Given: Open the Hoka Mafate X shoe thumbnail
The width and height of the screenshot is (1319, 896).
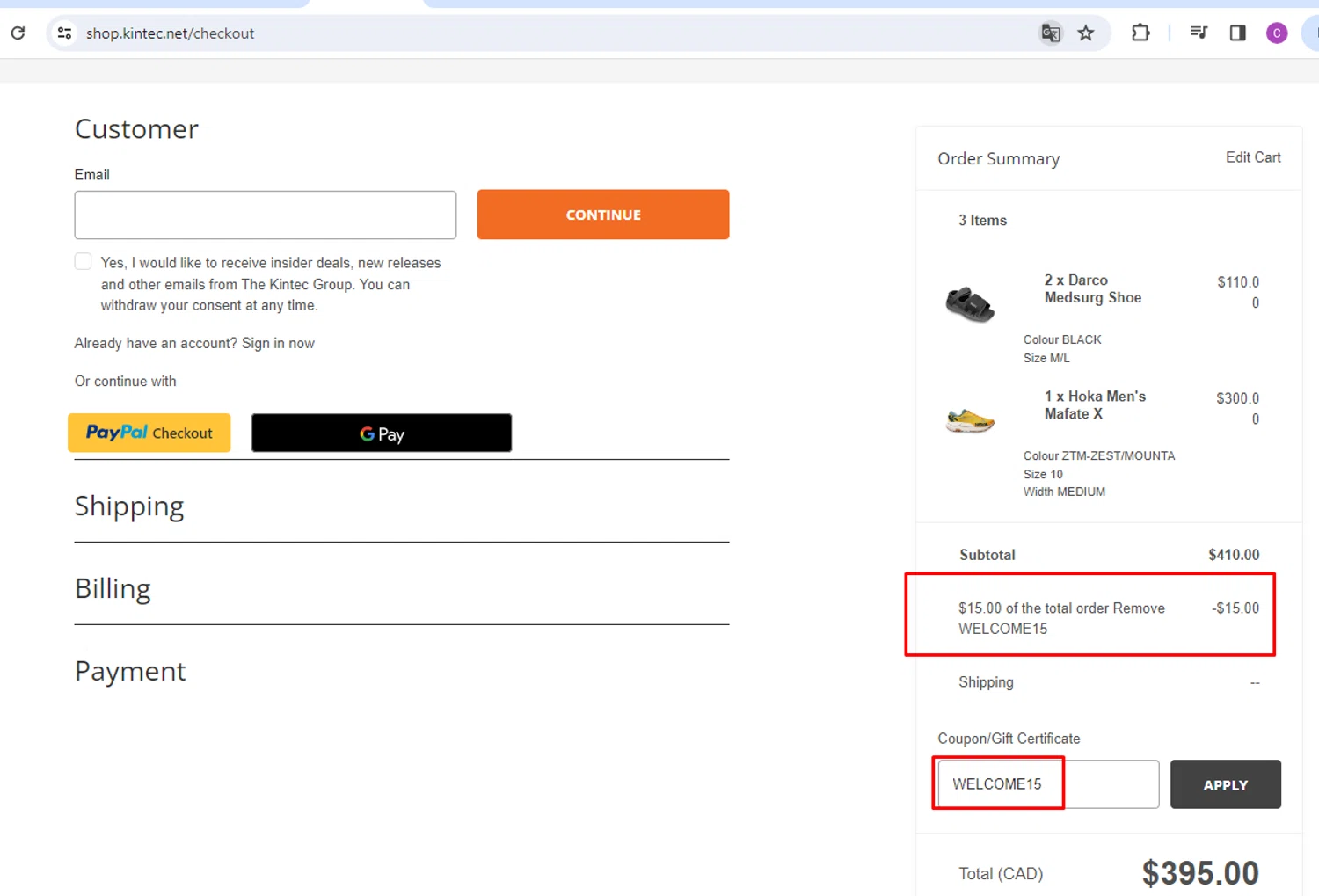Looking at the screenshot, I should click(x=970, y=421).
